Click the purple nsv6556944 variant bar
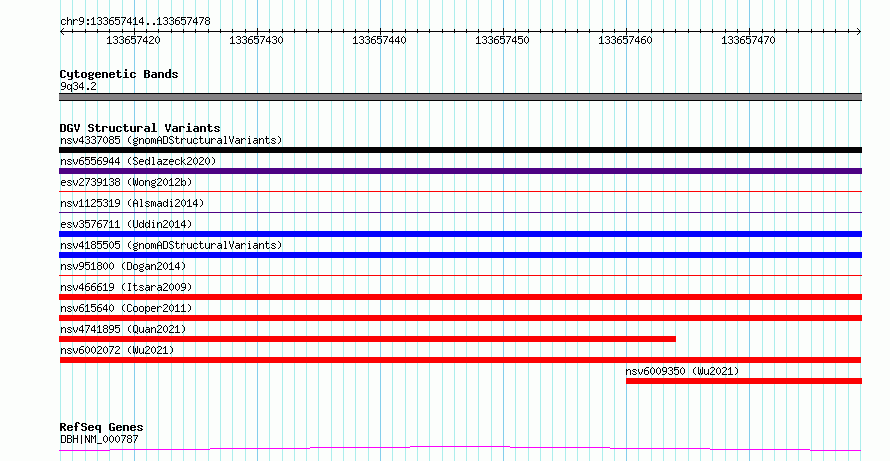Image resolution: width=890 pixels, height=461 pixels. 460,171
